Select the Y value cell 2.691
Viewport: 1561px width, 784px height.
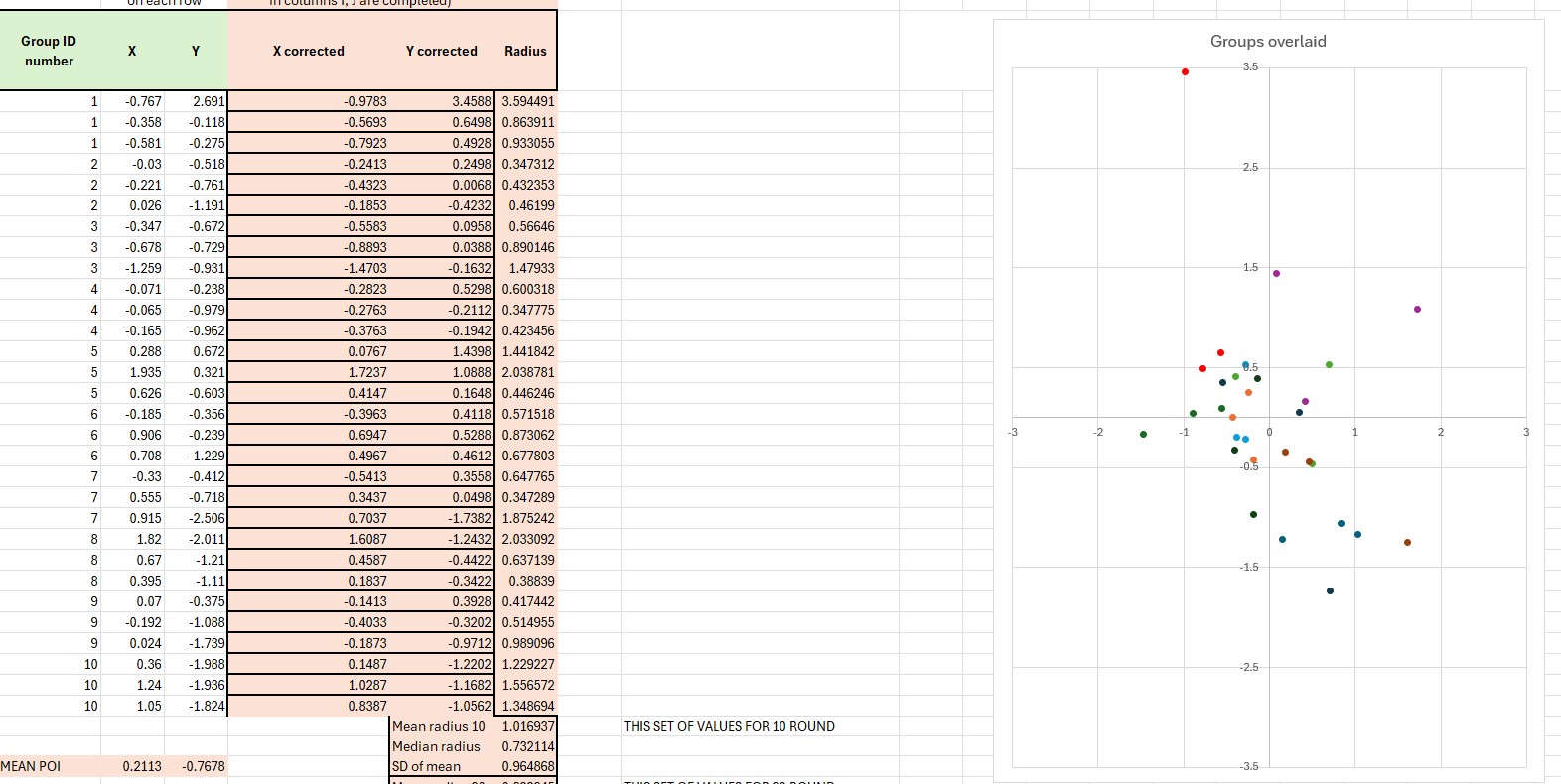pos(196,101)
